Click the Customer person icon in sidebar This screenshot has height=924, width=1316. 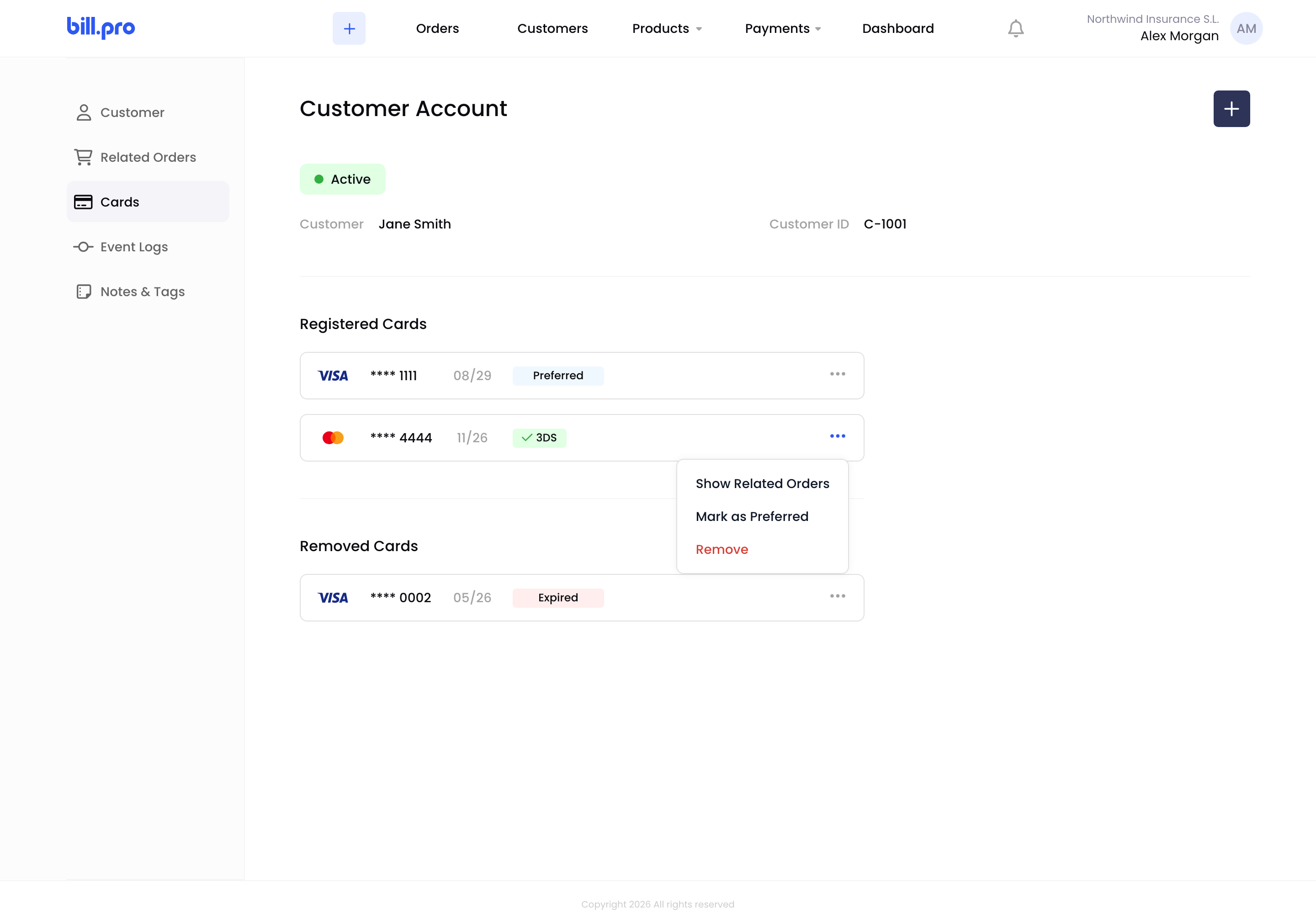pyautogui.click(x=84, y=112)
